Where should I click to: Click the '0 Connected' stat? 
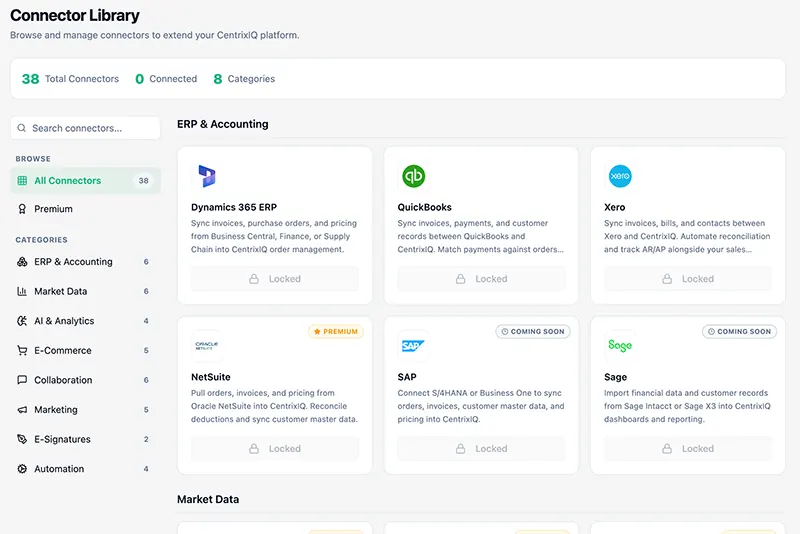166,79
